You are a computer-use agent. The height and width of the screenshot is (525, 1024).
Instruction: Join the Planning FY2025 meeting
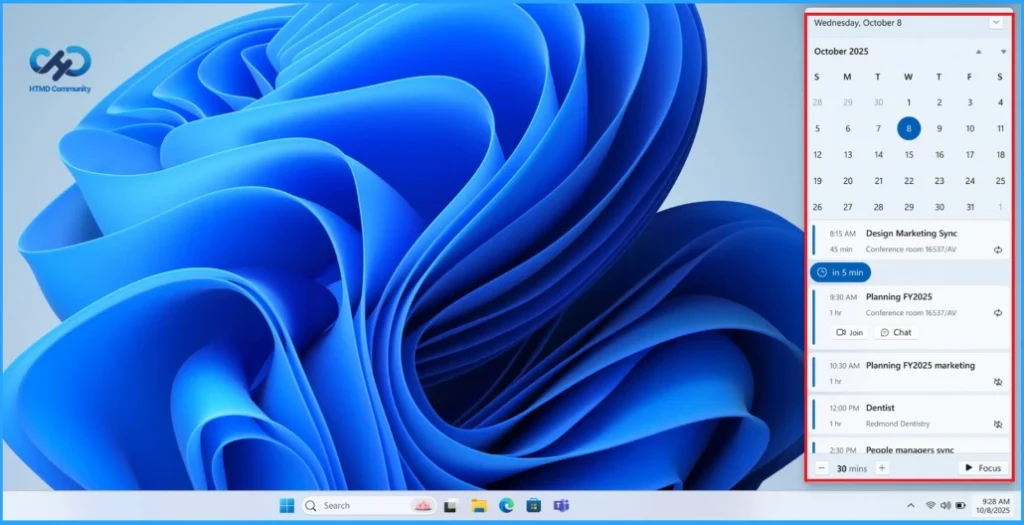click(x=850, y=332)
